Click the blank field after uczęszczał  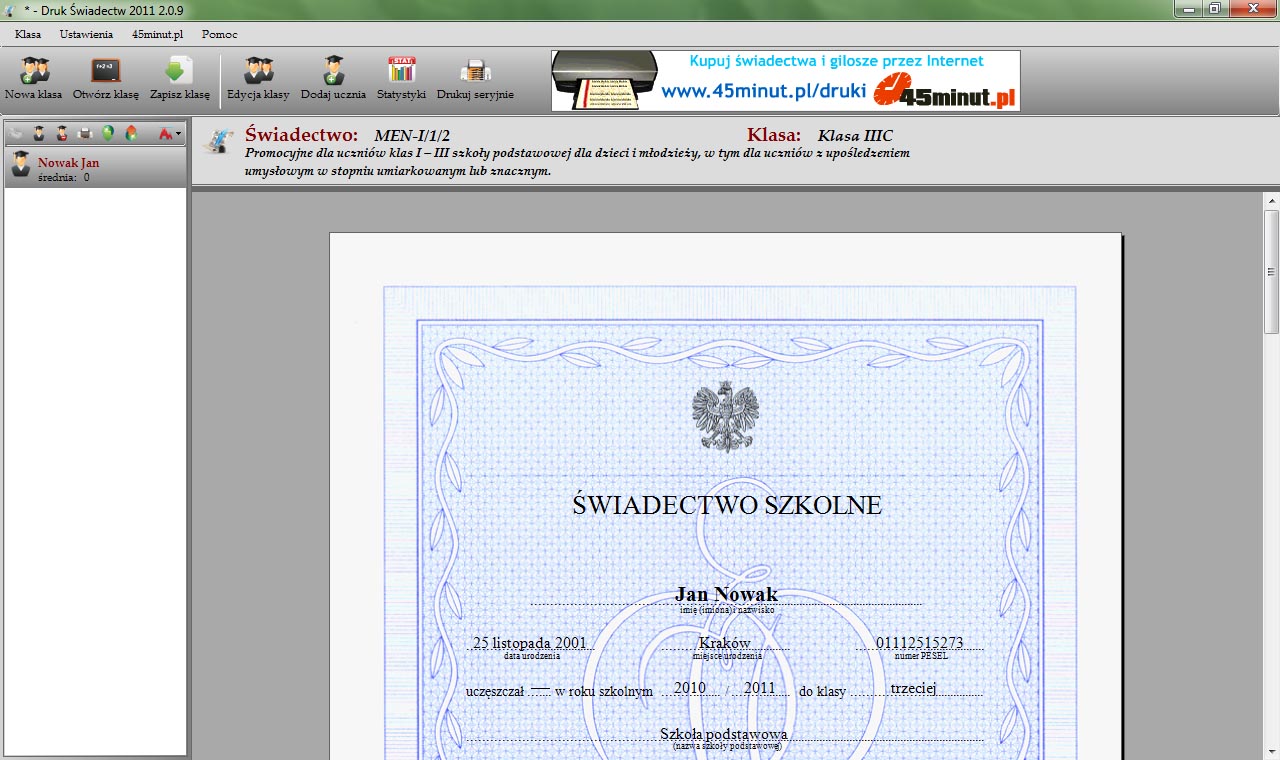click(x=540, y=689)
